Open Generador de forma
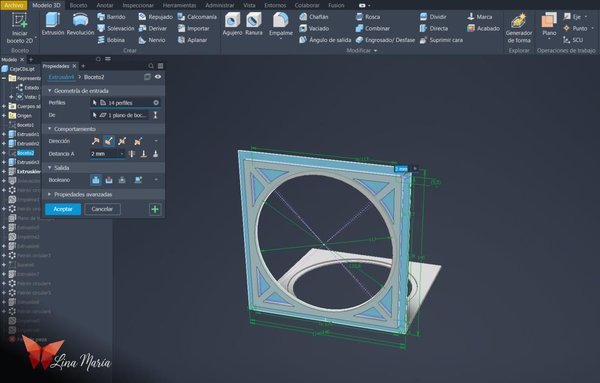 (x=518, y=28)
